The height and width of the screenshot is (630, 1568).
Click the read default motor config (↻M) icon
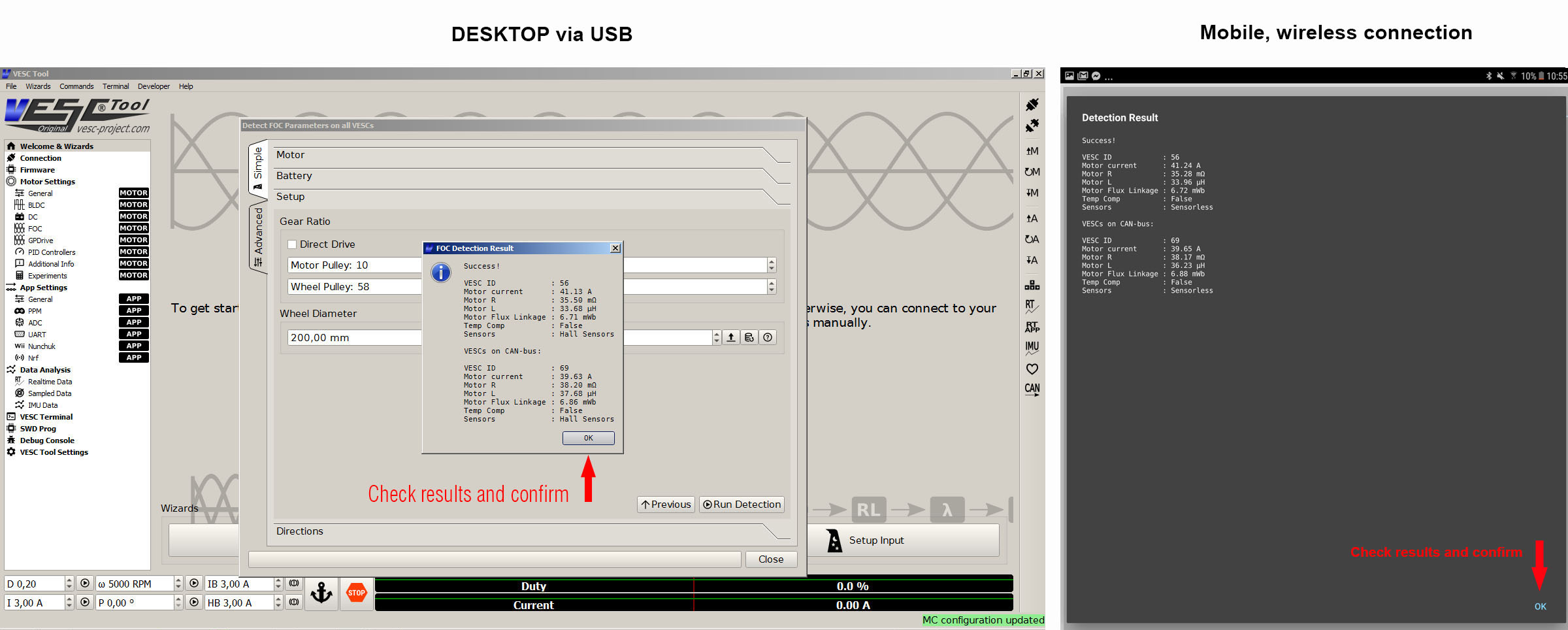tap(1032, 172)
